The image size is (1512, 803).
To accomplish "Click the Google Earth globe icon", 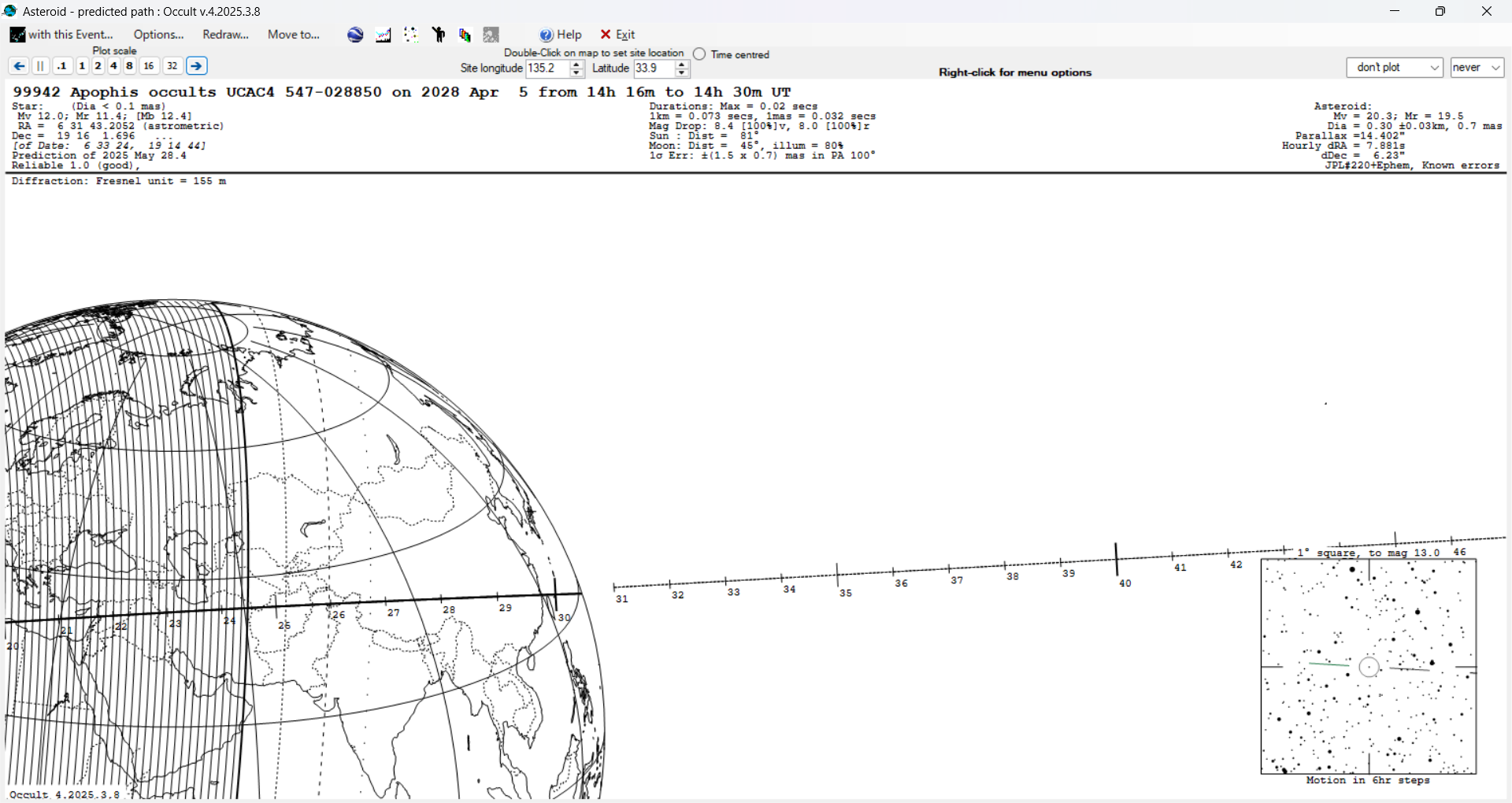I will coord(355,35).
